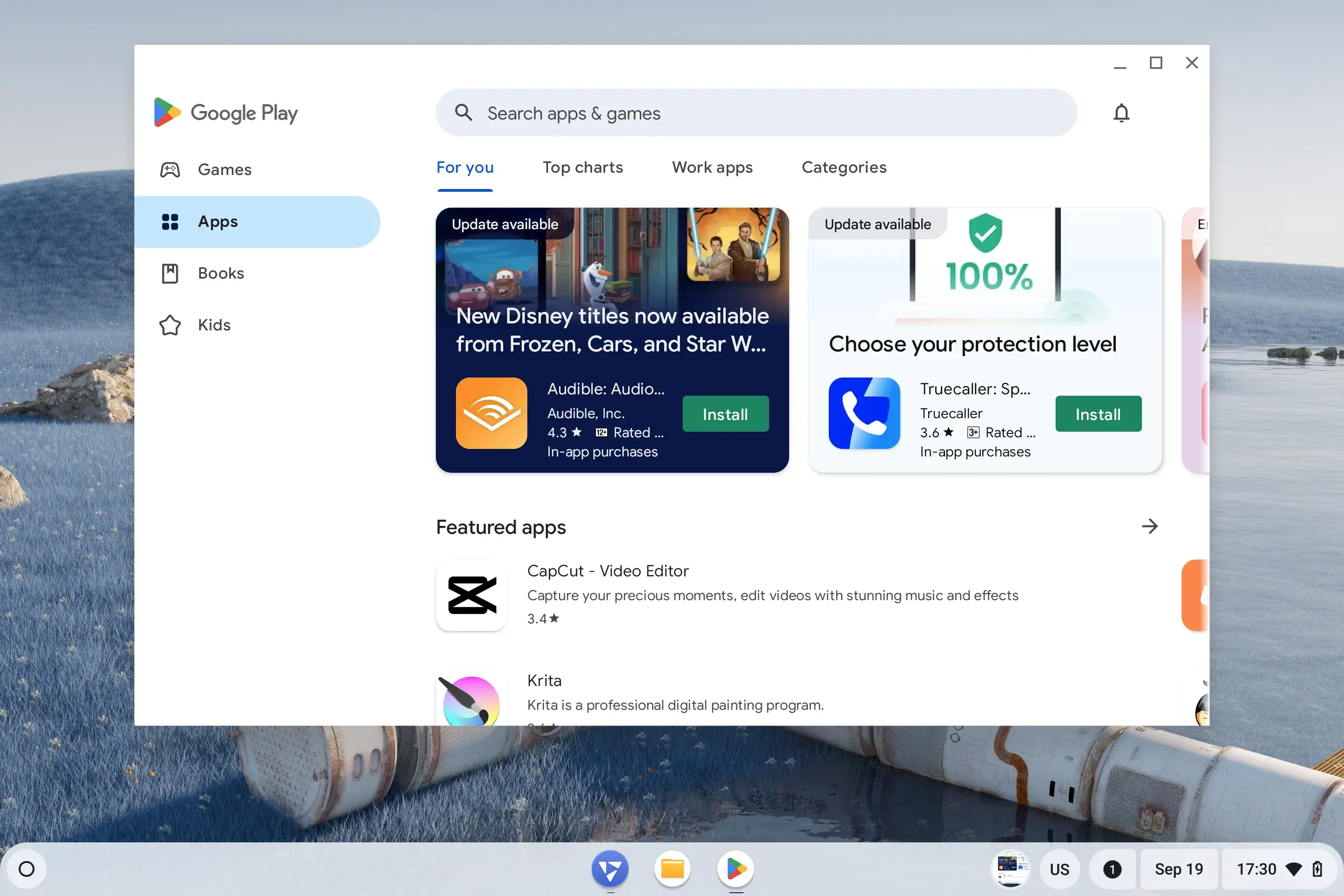Open the Sep 19 calendar date
The width and height of the screenshot is (1344, 896).
tap(1178, 869)
